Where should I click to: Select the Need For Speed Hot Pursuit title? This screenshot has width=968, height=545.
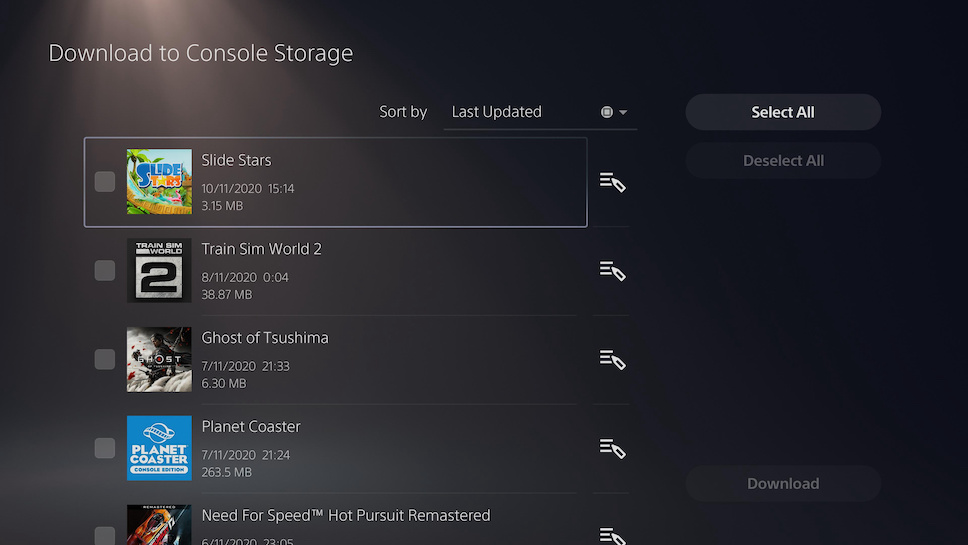[x=346, y=516]
